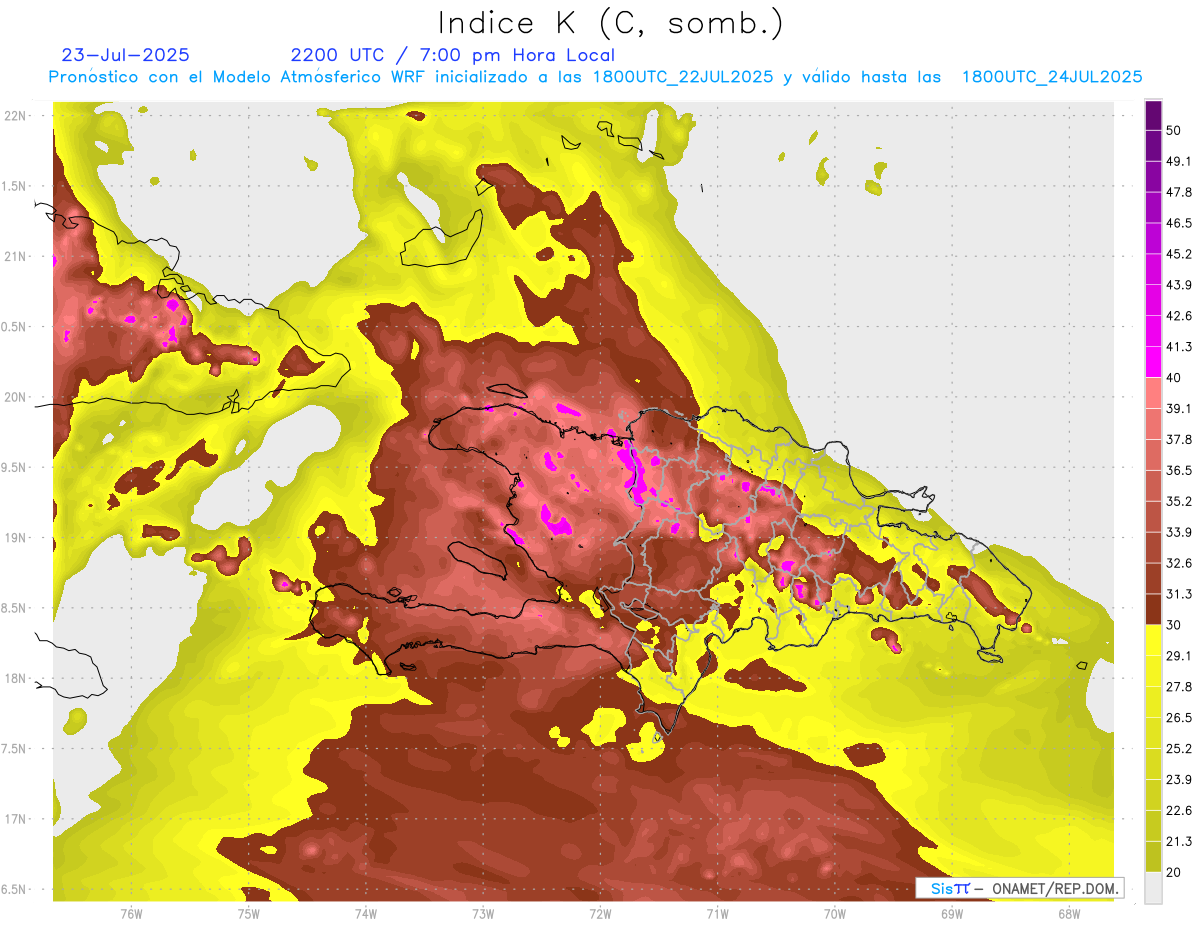Click color bar value '26.5'

pos(1178,717)
